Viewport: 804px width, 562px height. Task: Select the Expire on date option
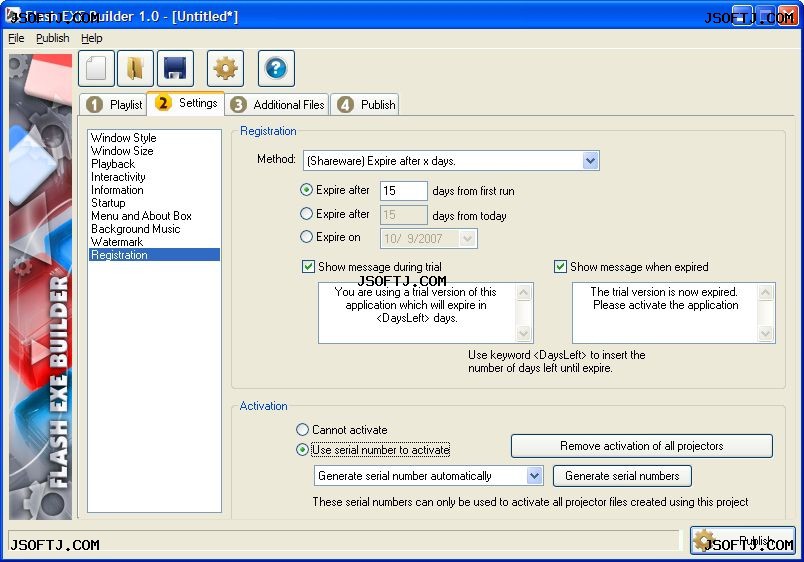coord(306,237)
